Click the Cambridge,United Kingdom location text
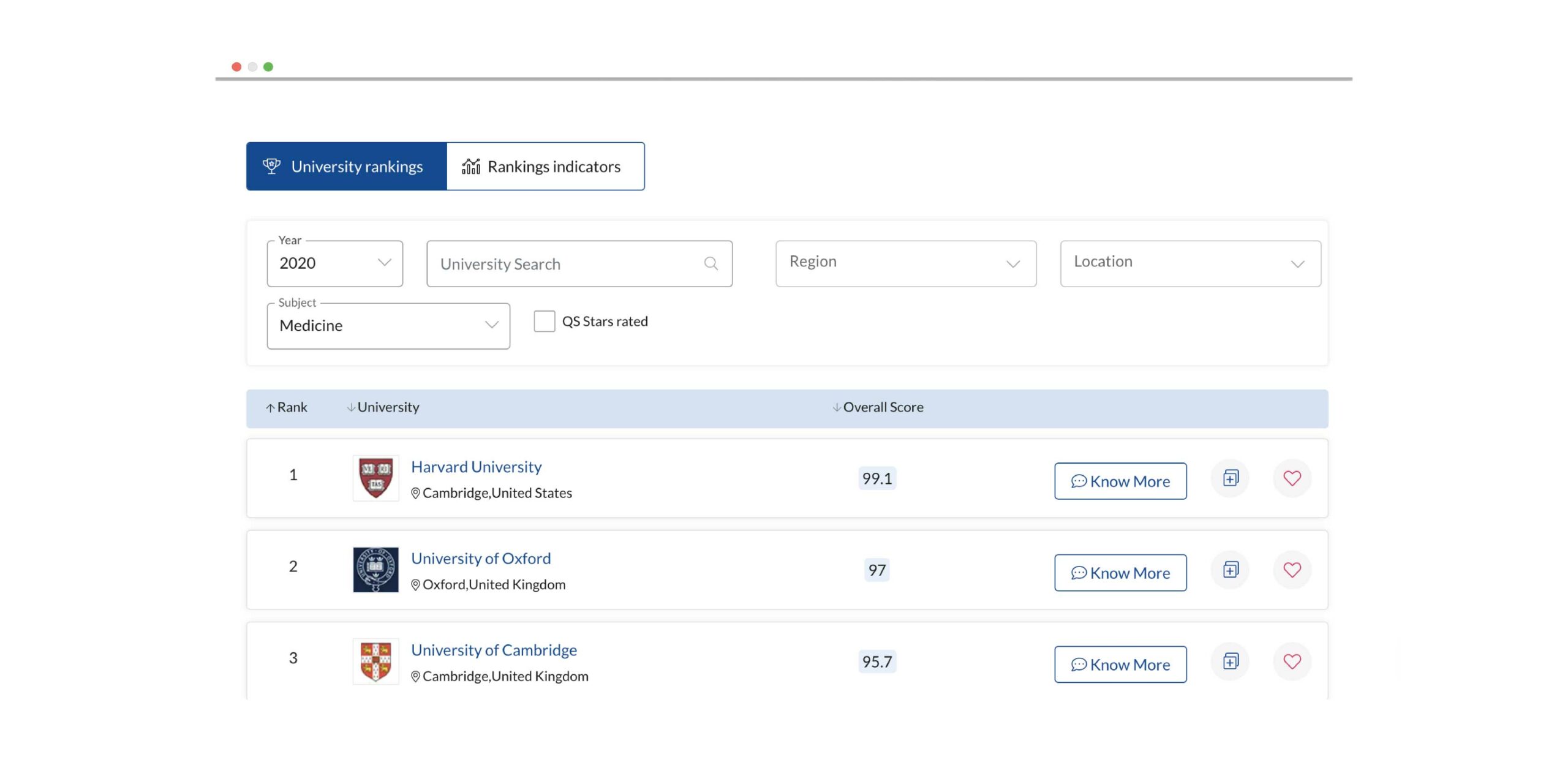Screen dimensions: 1568x784 coord(505,677)
